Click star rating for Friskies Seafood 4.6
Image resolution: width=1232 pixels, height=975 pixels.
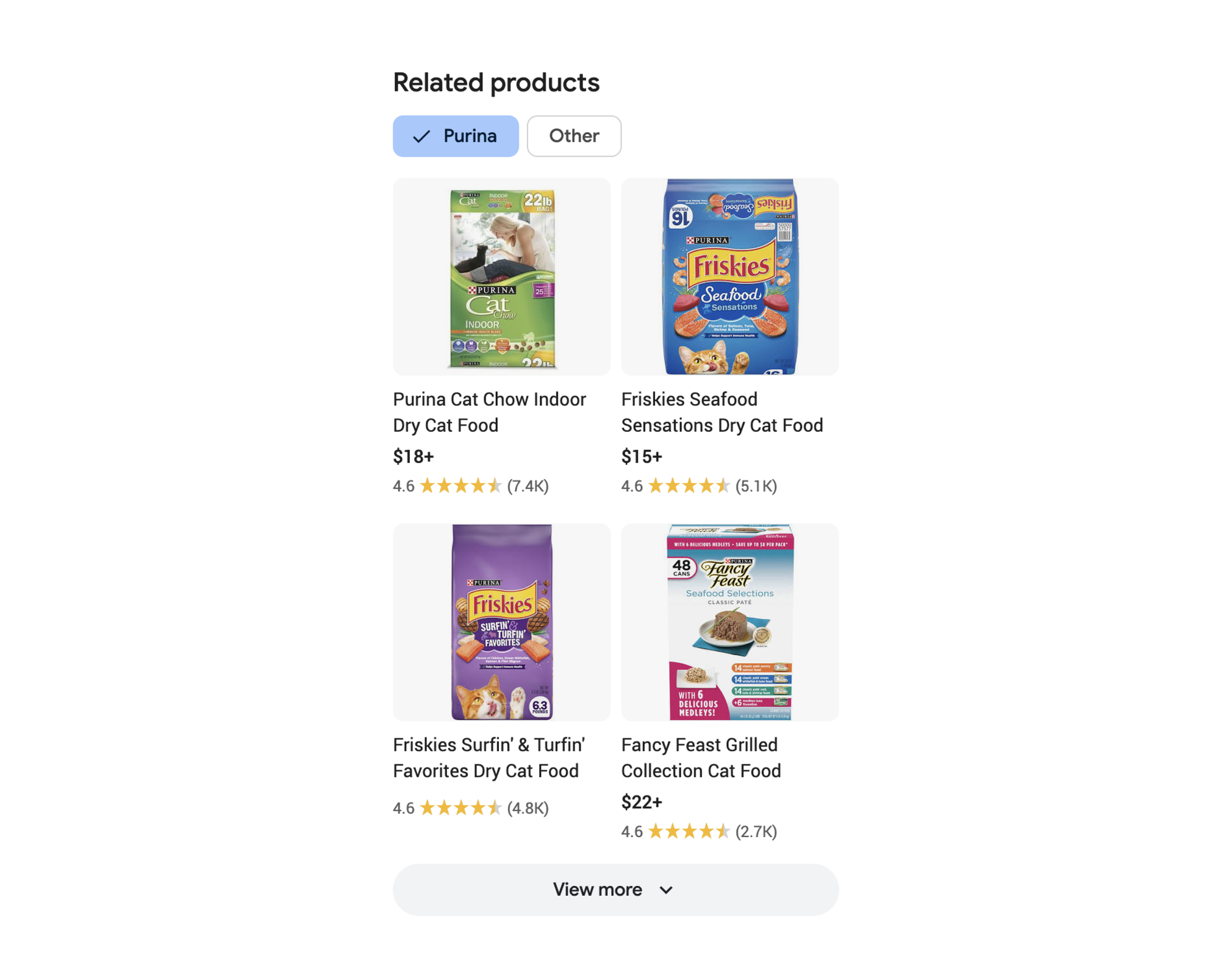click(690, 487)
